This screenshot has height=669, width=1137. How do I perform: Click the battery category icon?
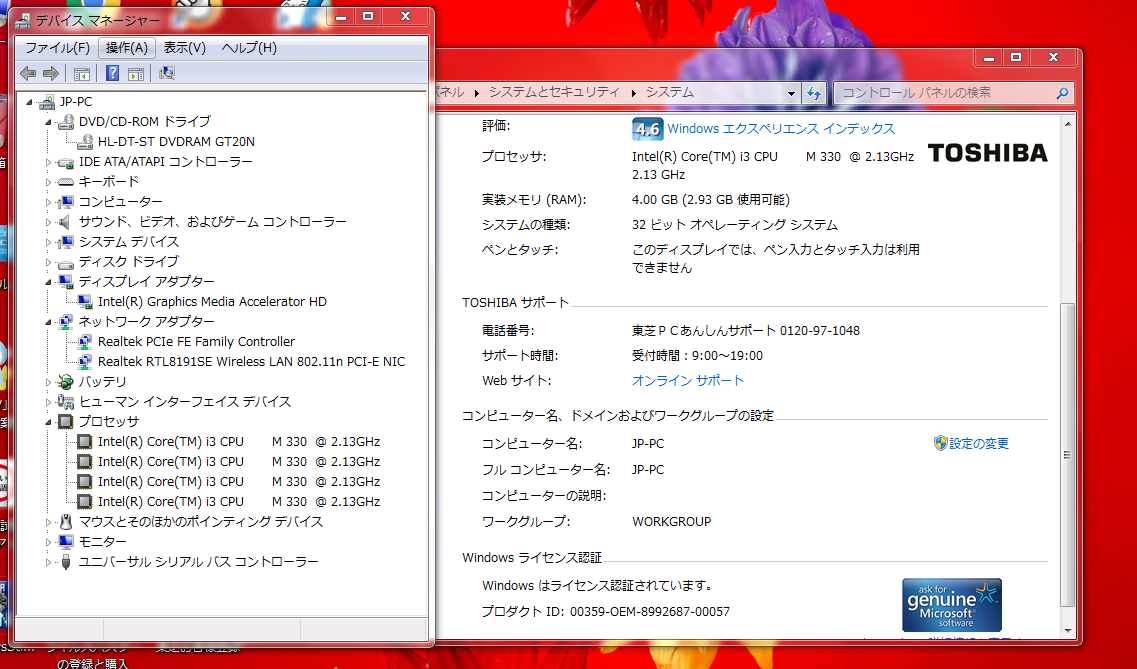pyautogui.click(x=66, y=381)
